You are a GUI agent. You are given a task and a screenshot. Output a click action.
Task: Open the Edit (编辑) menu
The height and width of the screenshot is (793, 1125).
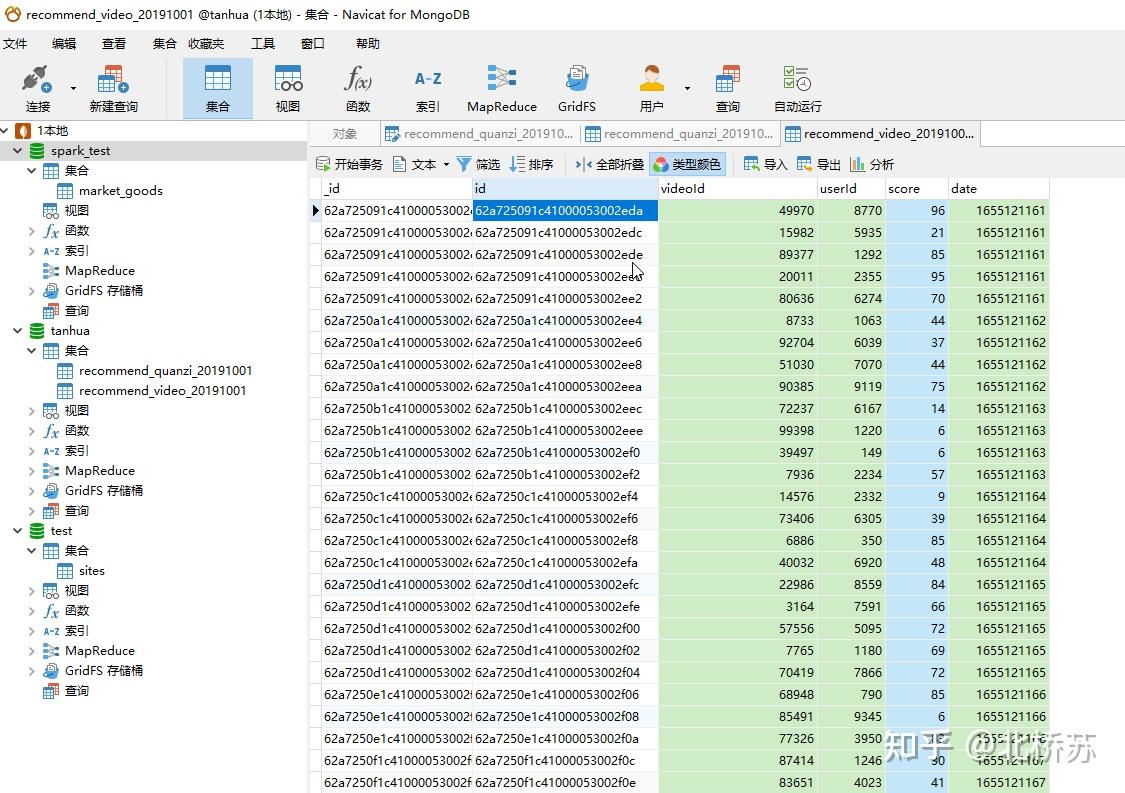coord(64,44)
